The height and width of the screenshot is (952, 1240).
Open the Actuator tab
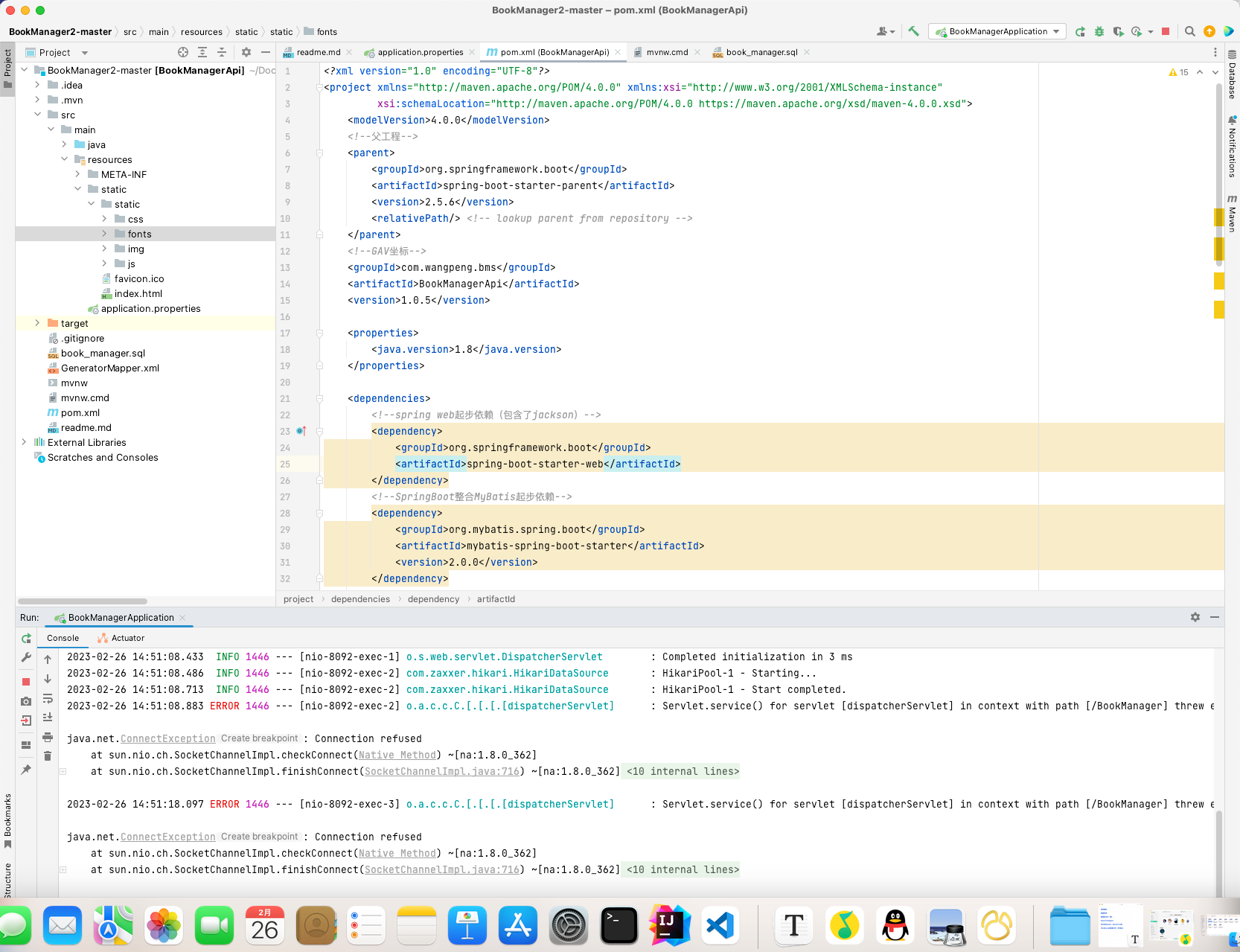point(121,638)
